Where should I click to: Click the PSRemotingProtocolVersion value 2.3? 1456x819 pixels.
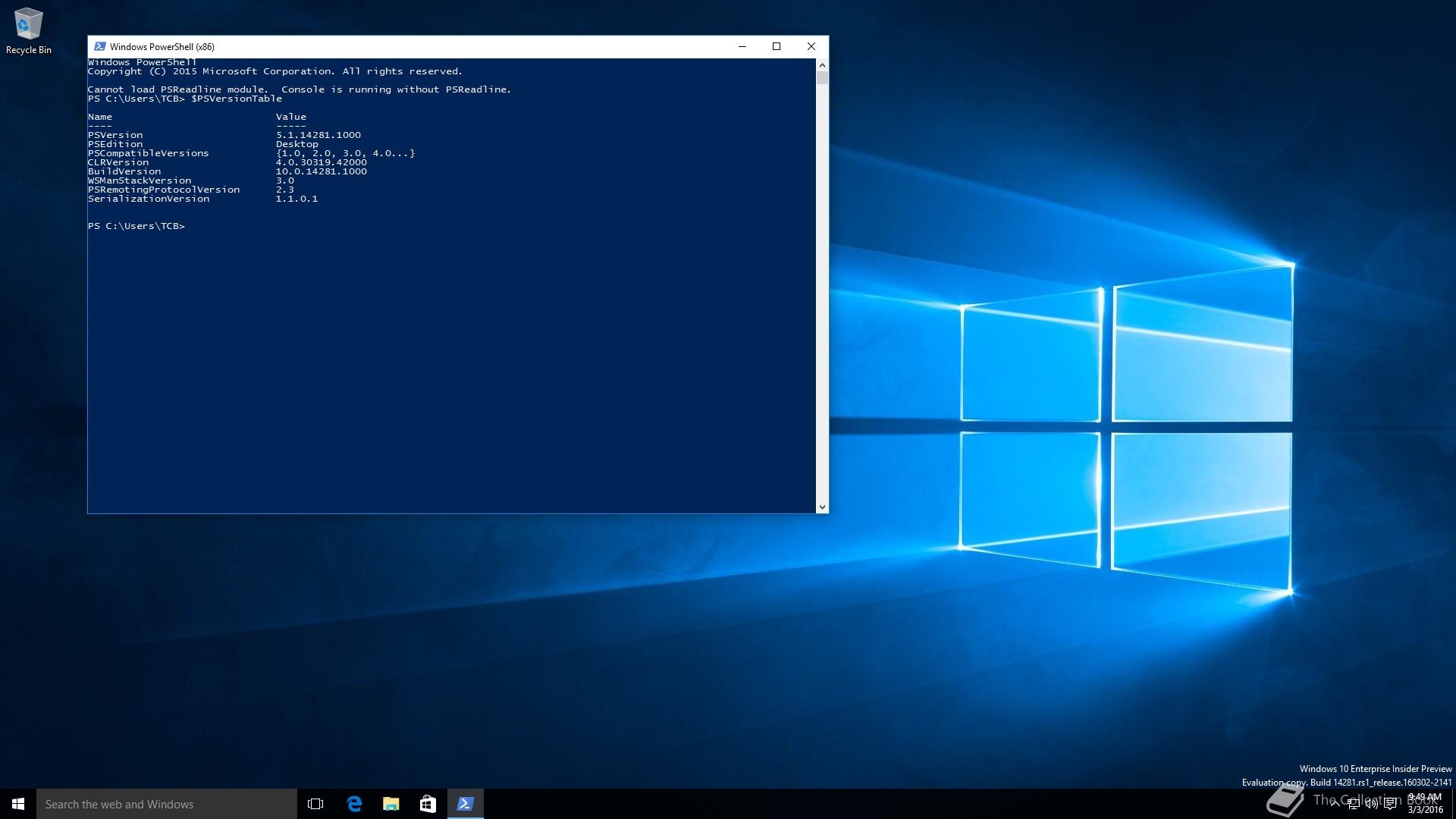pyautogui.click(x=285, y=190)
